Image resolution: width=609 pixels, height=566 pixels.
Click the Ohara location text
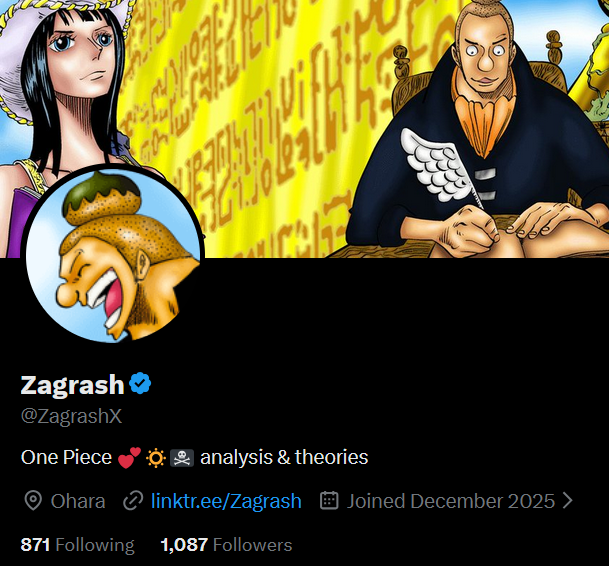coord(78,501)
